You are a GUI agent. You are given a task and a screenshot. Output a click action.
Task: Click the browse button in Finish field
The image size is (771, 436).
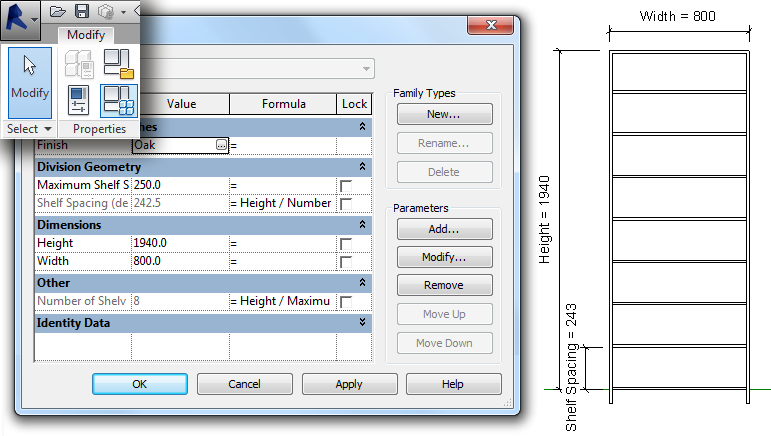pos(221,145)
